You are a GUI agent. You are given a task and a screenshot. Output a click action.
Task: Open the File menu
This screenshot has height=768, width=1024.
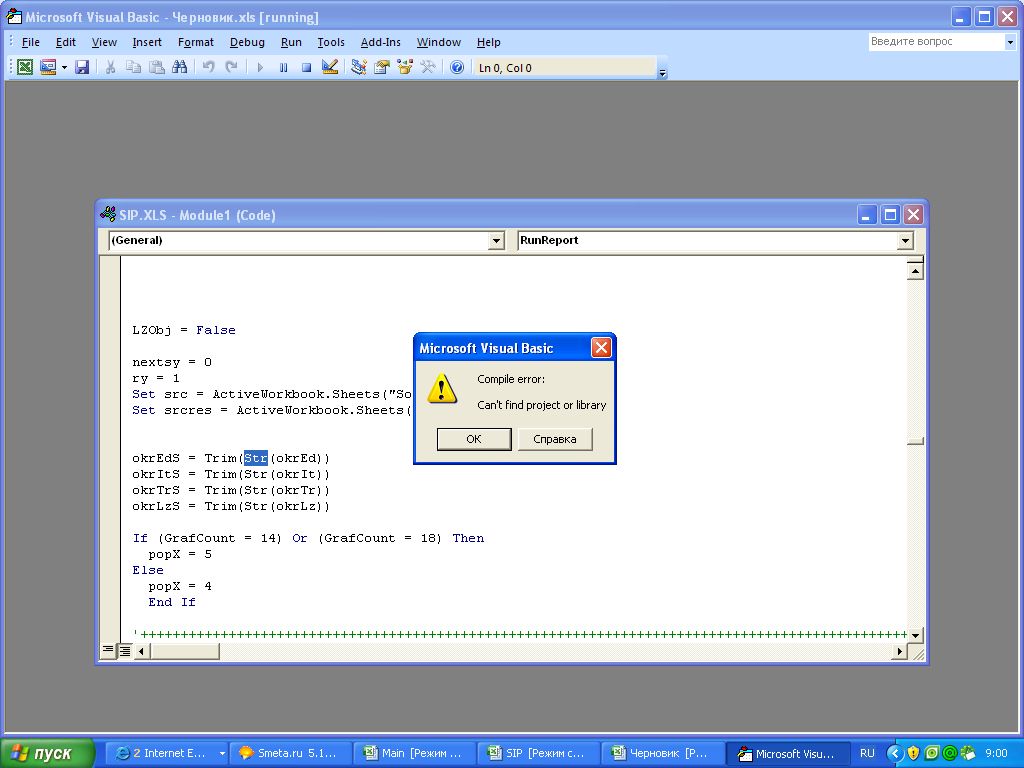pos(30,42)
